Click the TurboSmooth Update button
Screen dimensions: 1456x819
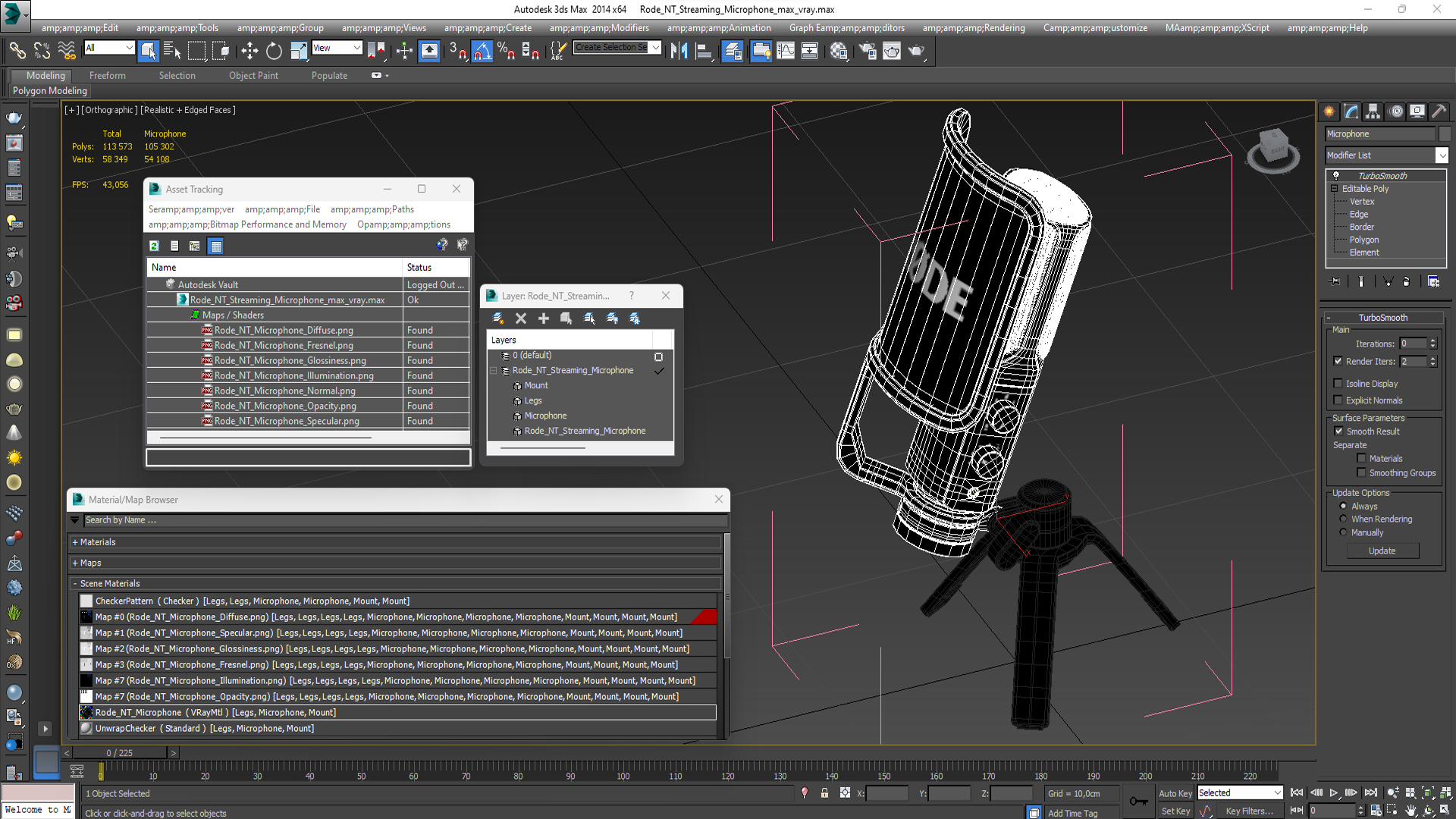coord(1382,551)
